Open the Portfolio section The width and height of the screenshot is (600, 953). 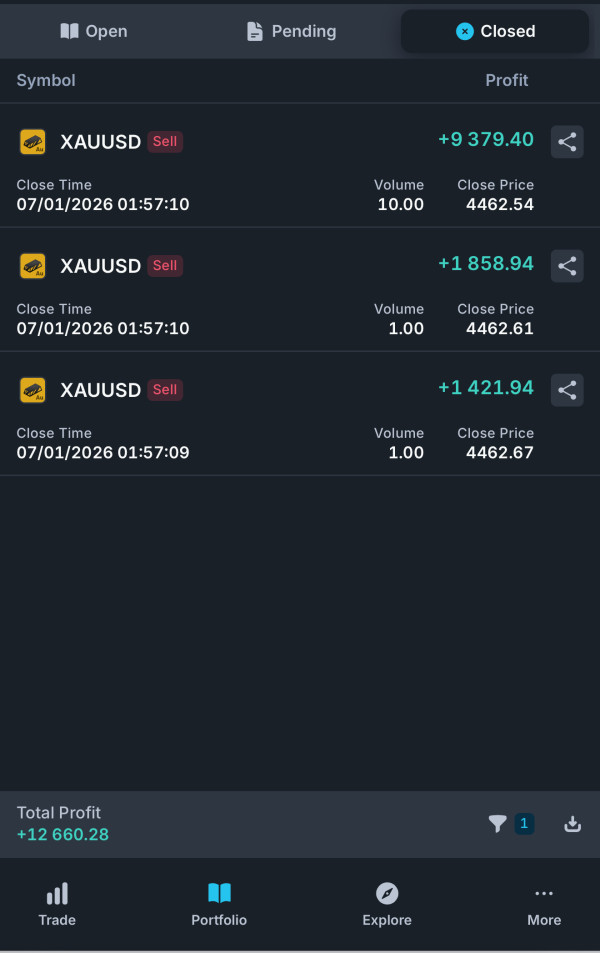(x=219, y=904)
